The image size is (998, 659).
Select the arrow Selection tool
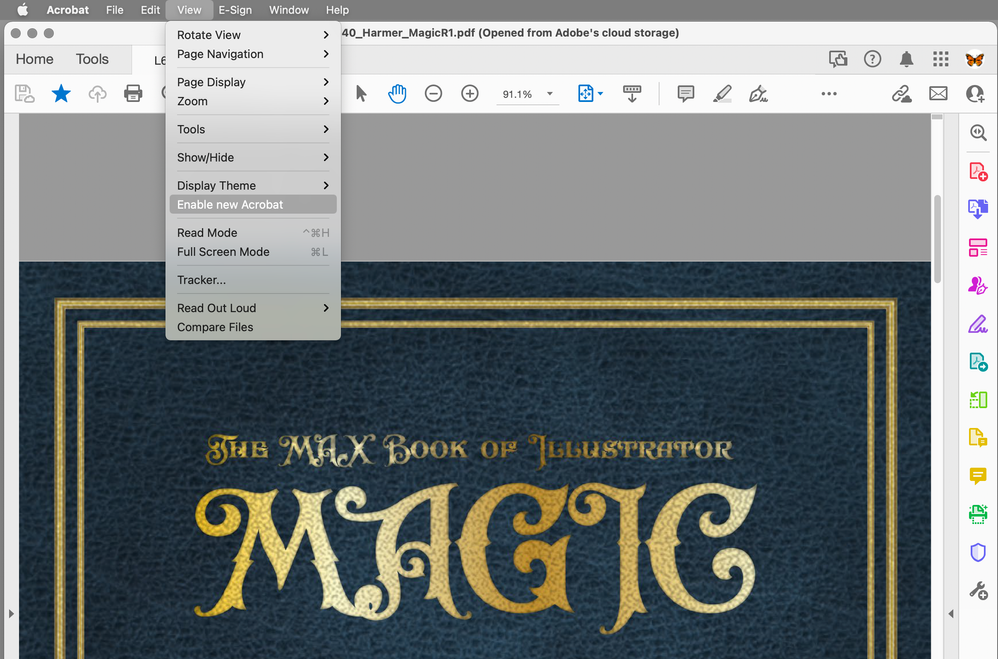click(361, 94)
